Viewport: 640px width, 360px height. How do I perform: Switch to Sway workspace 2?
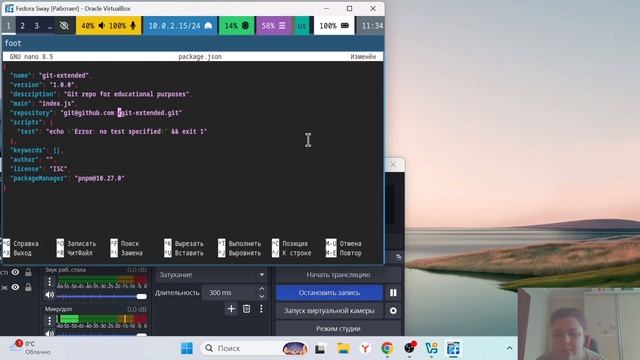(22, 26)
